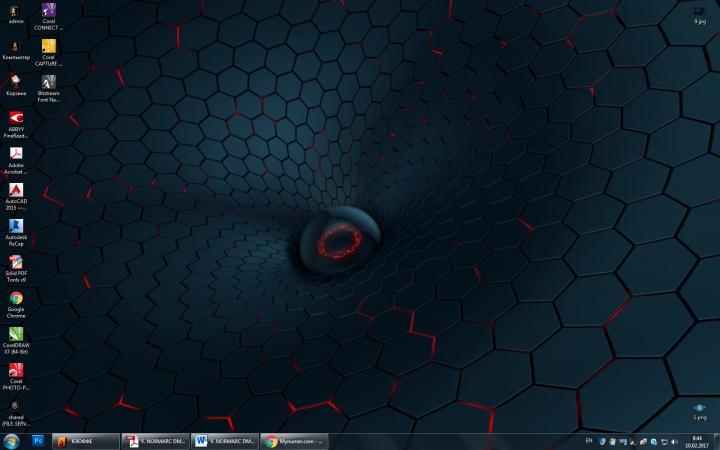The image size is (720, 450).
Task: Switch to the Chrome Mynumer.com taskbar window
Action: tap(294, 442)
